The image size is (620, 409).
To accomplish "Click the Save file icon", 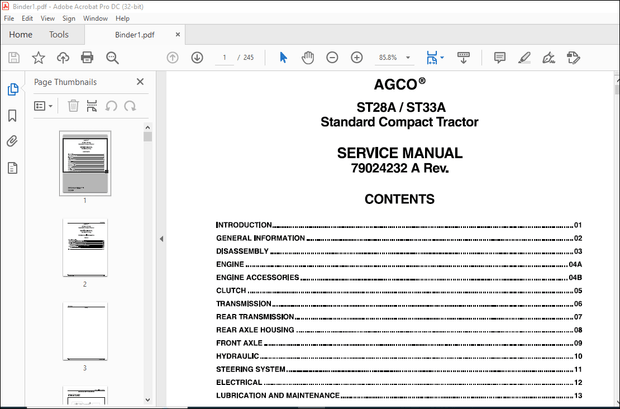I will tap(14, 58).
